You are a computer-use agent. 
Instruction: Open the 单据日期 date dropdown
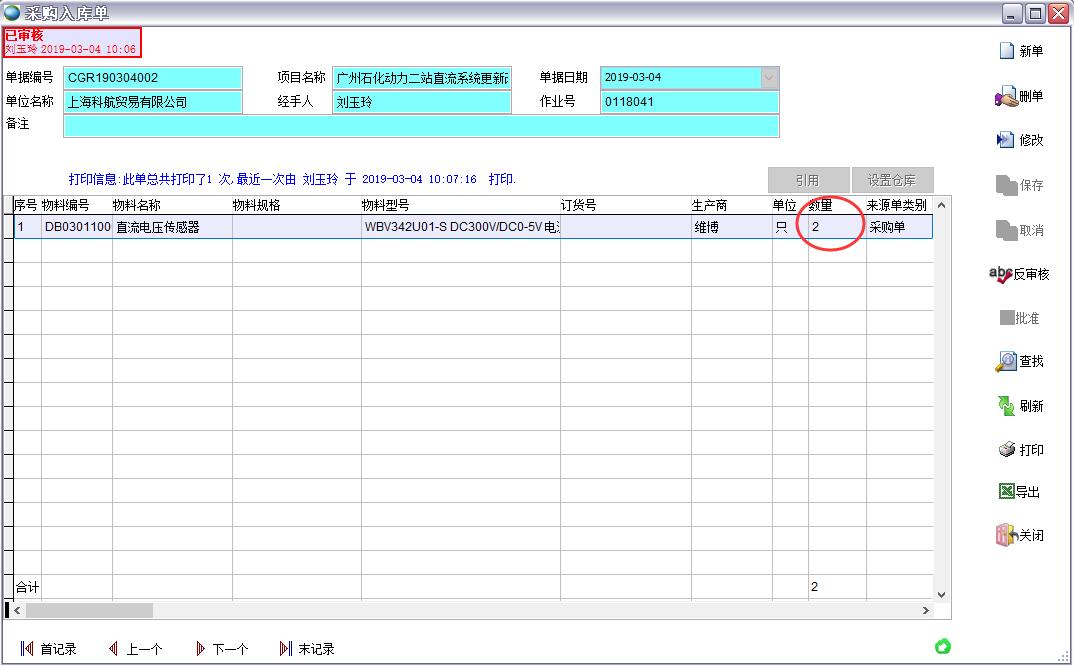(768, 77)
